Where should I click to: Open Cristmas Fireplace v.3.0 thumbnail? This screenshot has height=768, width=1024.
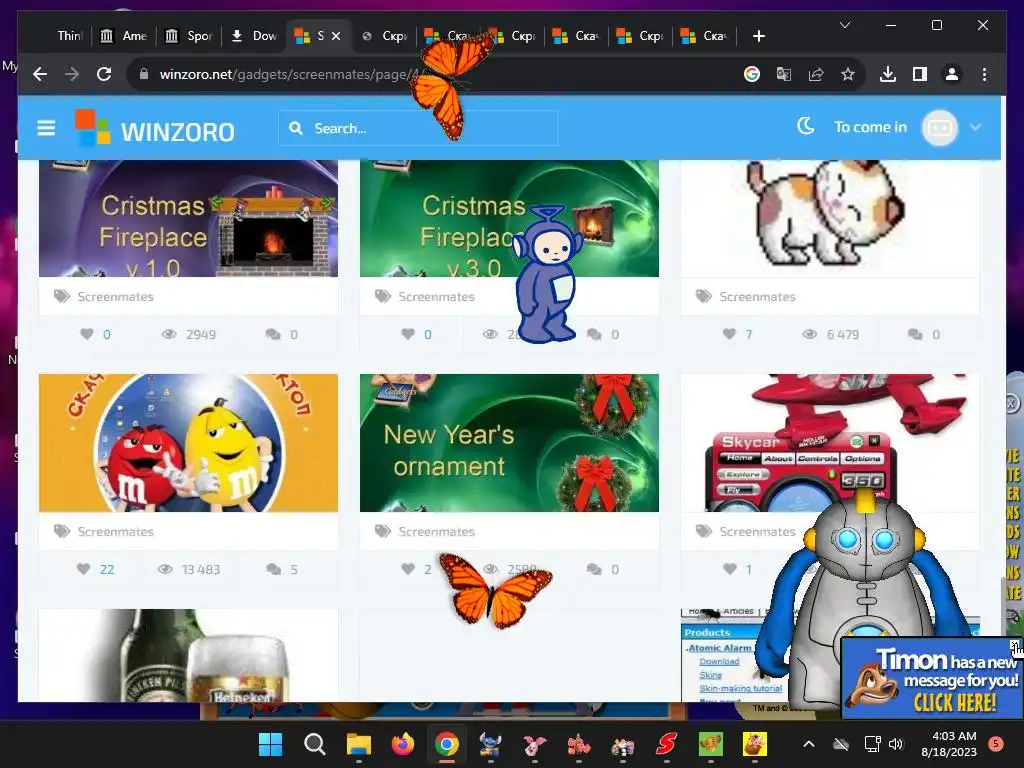tap(509, 218)
